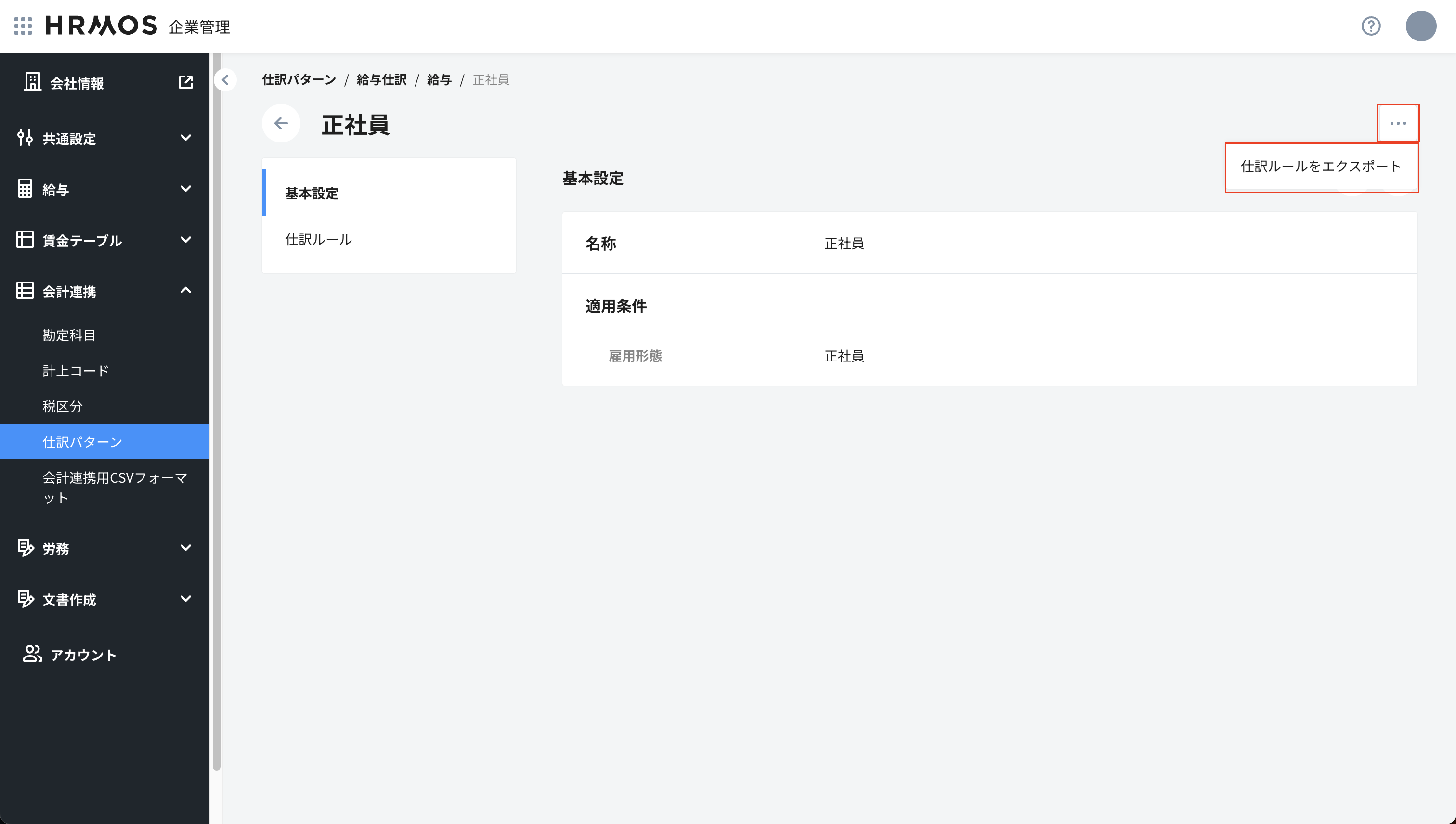The height and width of the screenshot is (824, 1456).
Task: Open the three-dot overflow menu
Action: [x=1398, y=123]
